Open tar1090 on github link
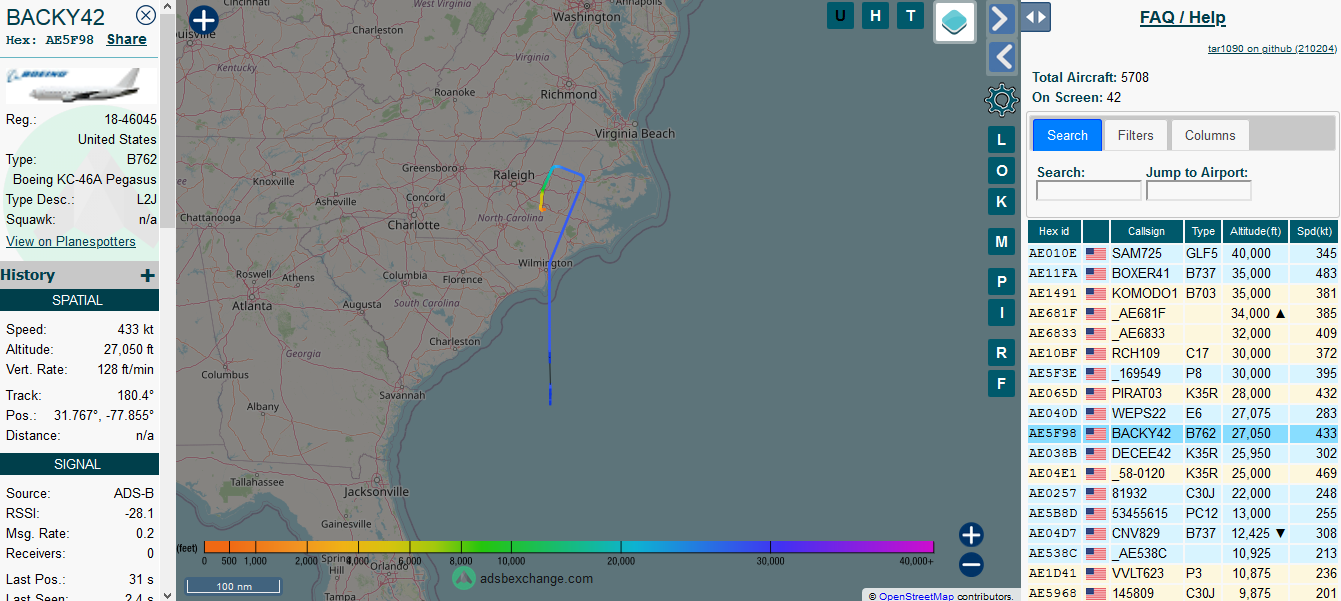 1272,48
